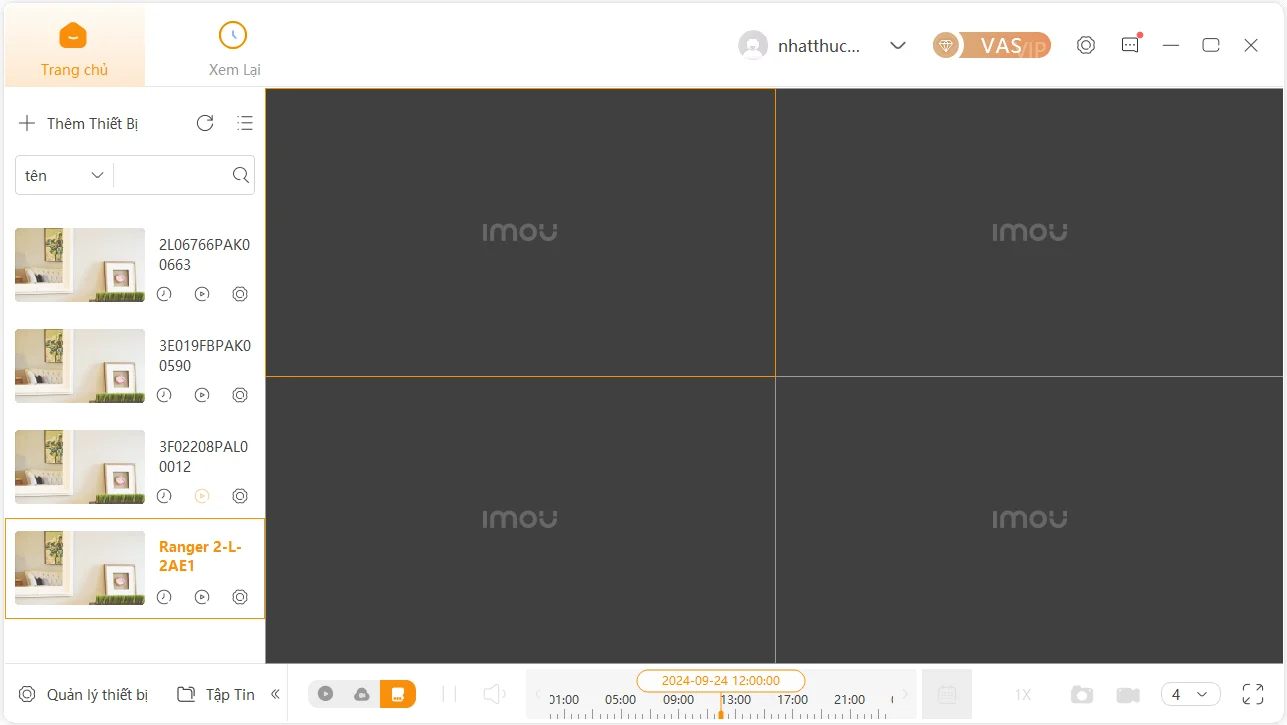The width and height of the screenshot is (1287, 725).
Task: Open playback history for Ranger 2-L-2AE1
Action: [x=165, y=597]
